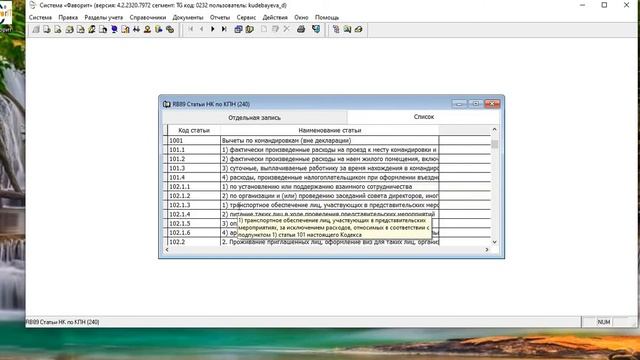The image size is (640, 360).
Task: Select the cell with code 101.2
Action: coord(194,159)
